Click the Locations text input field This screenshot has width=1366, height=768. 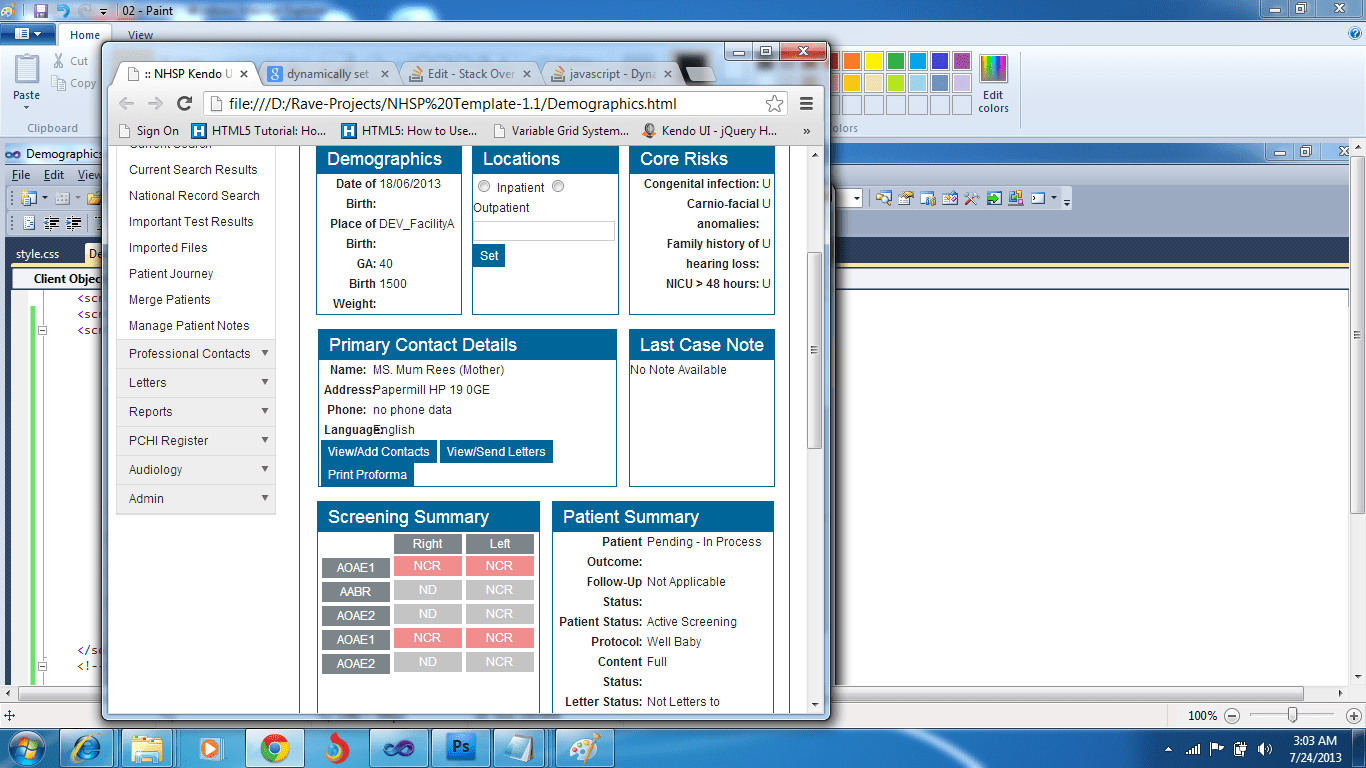coord(544,231)
